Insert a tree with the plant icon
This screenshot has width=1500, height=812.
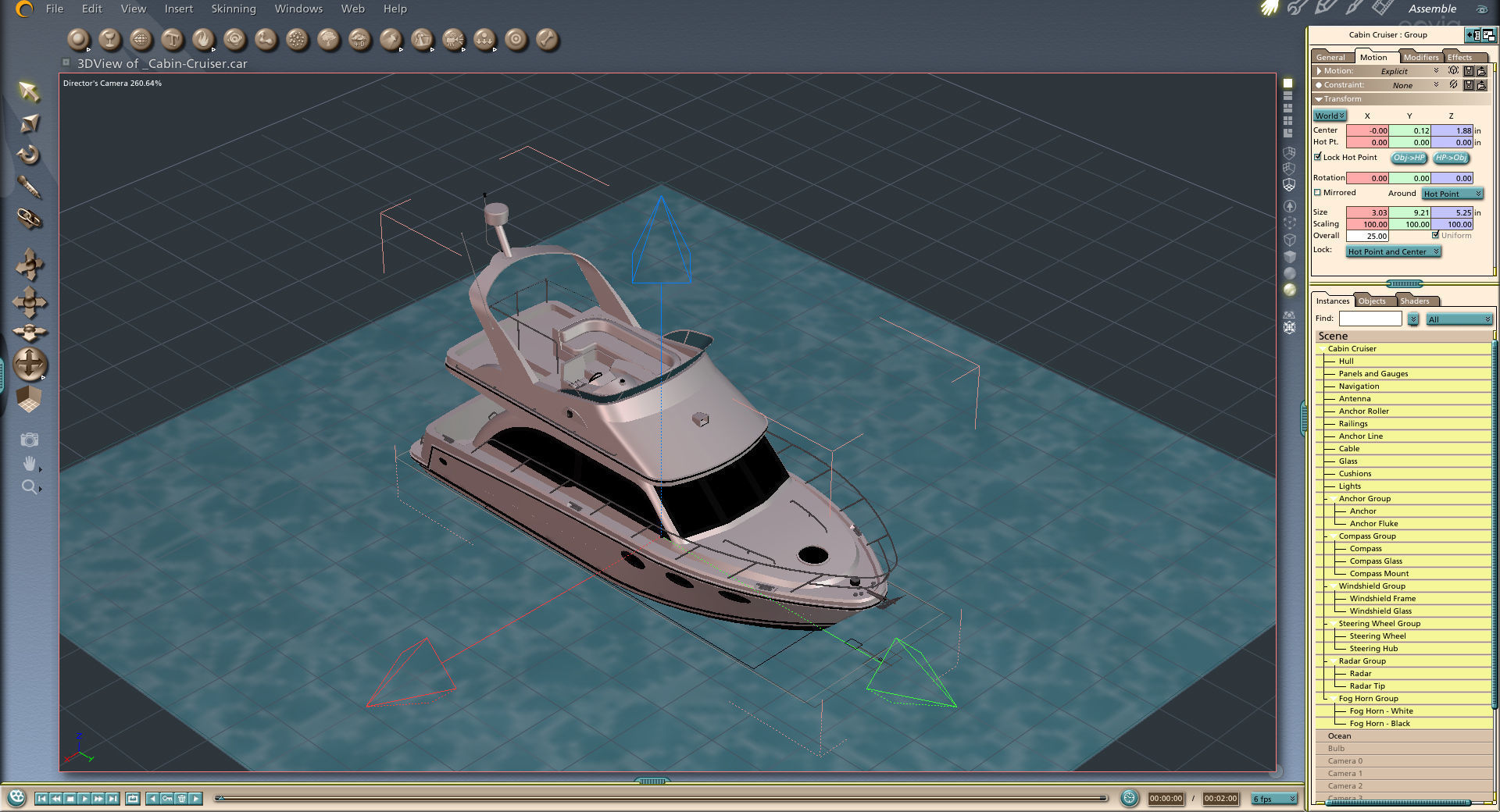tap(328, 39)
